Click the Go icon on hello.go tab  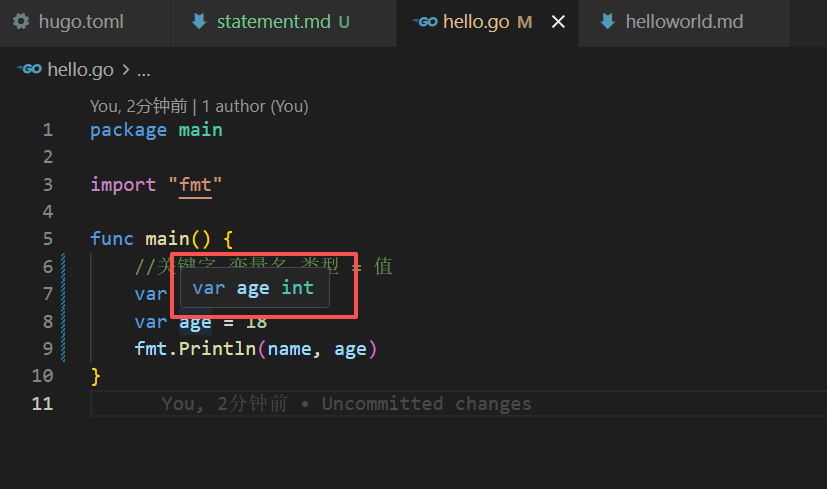pos(425,22)
